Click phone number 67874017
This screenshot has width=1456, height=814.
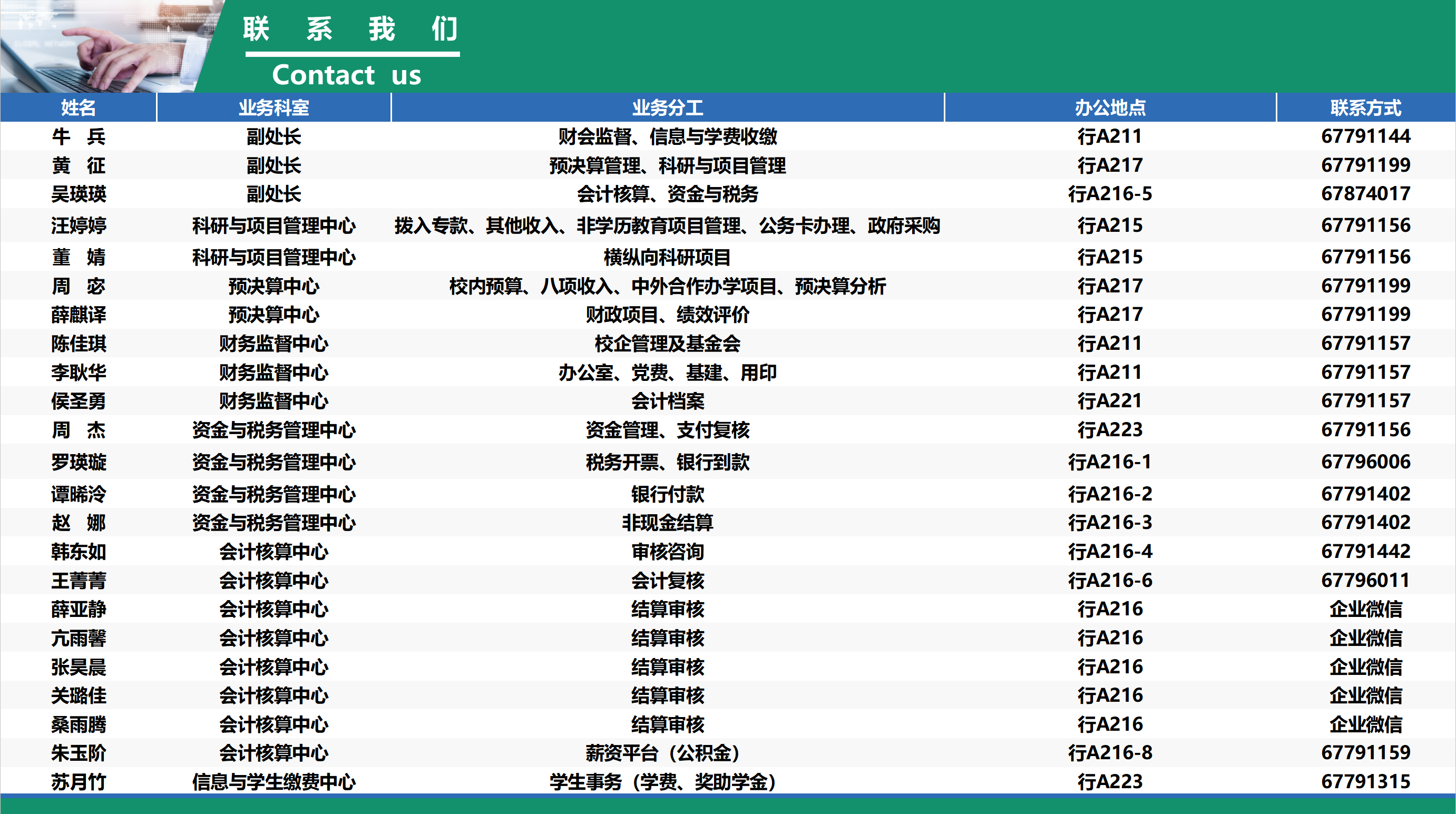click(1365, 194)
